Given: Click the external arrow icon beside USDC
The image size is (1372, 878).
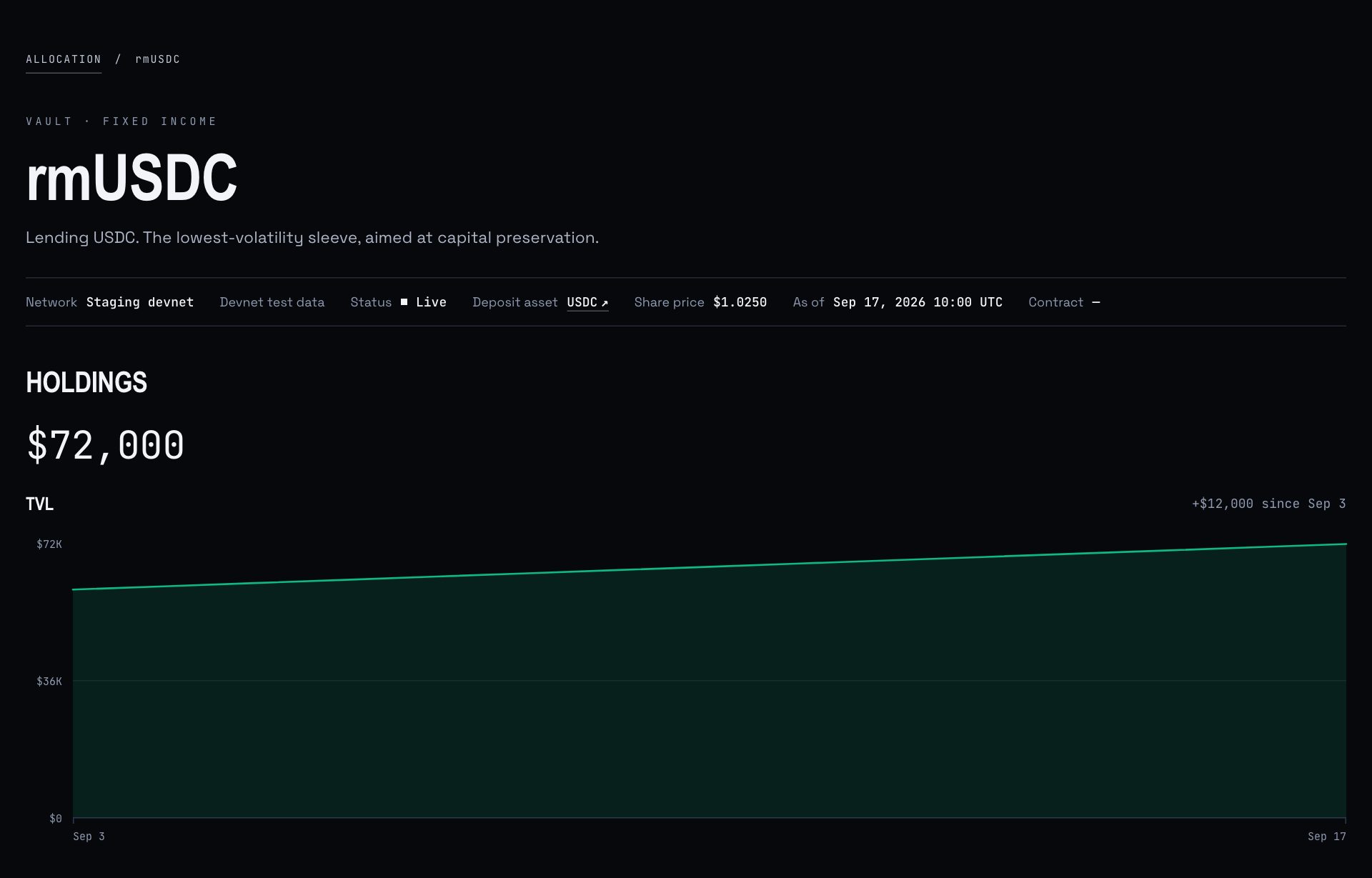Looking at the screenshot, I should coord(605,303).
